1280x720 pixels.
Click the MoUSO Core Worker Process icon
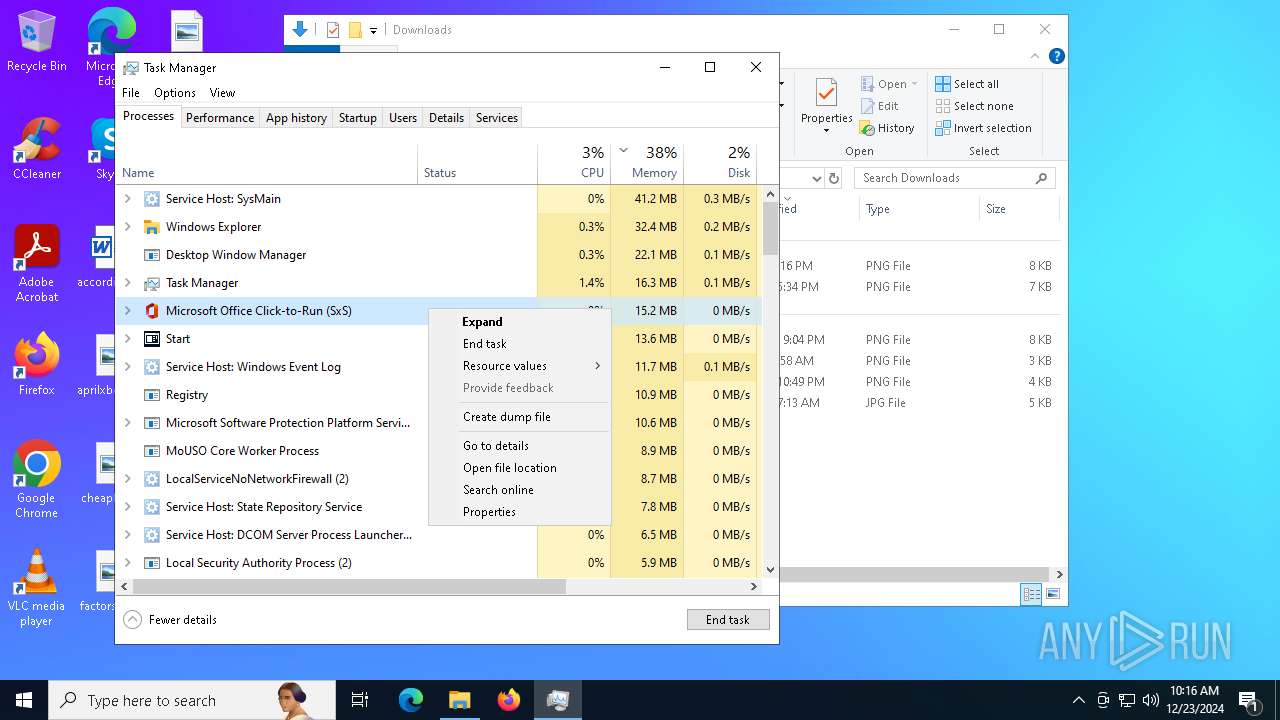click(x=152, y=451)
